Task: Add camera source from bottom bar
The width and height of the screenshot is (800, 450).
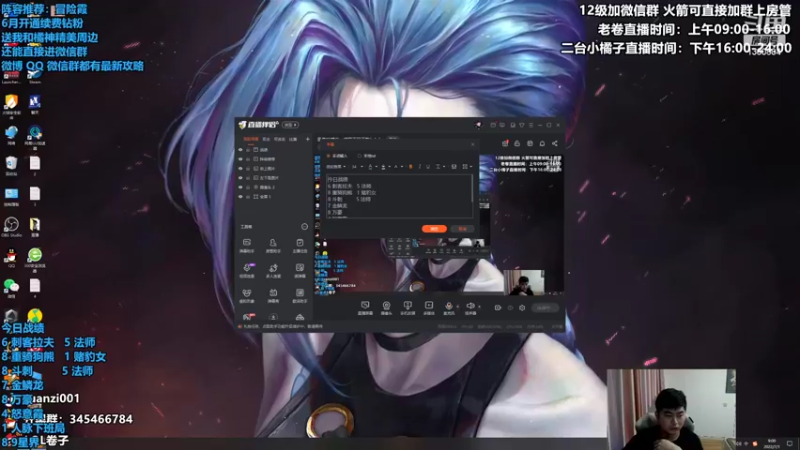Action: [x=386, y=308]
